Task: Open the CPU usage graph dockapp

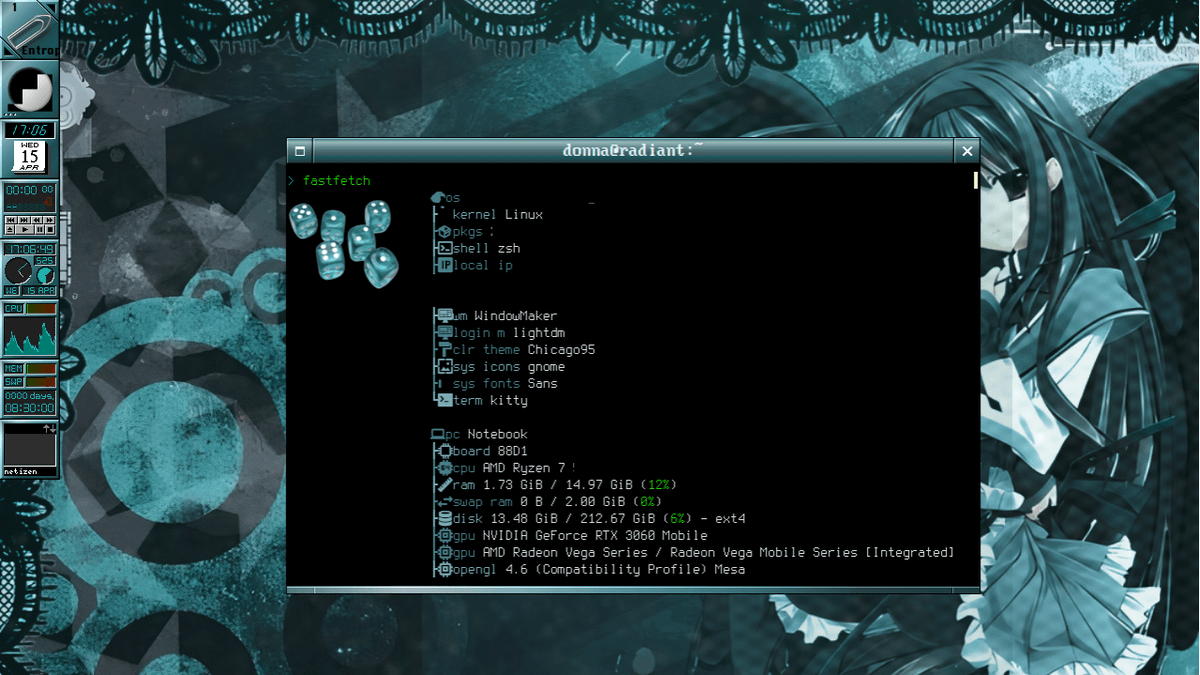Action: click(30, 335)
